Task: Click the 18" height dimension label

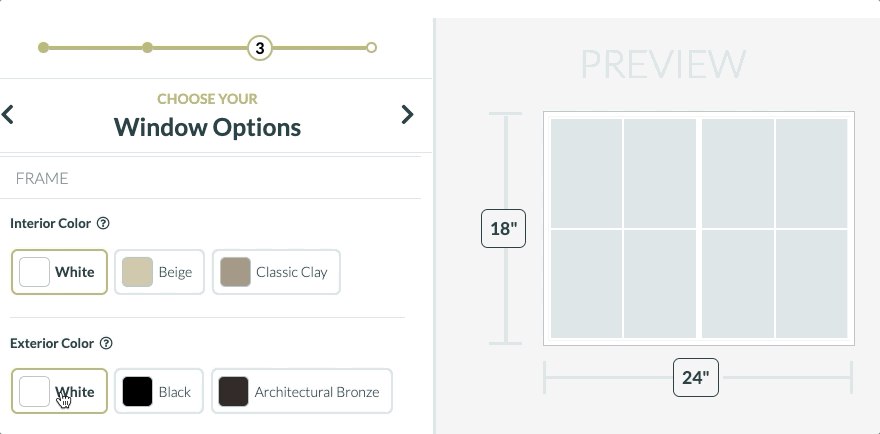Action: pyautogui.click(x=503, y=228)
